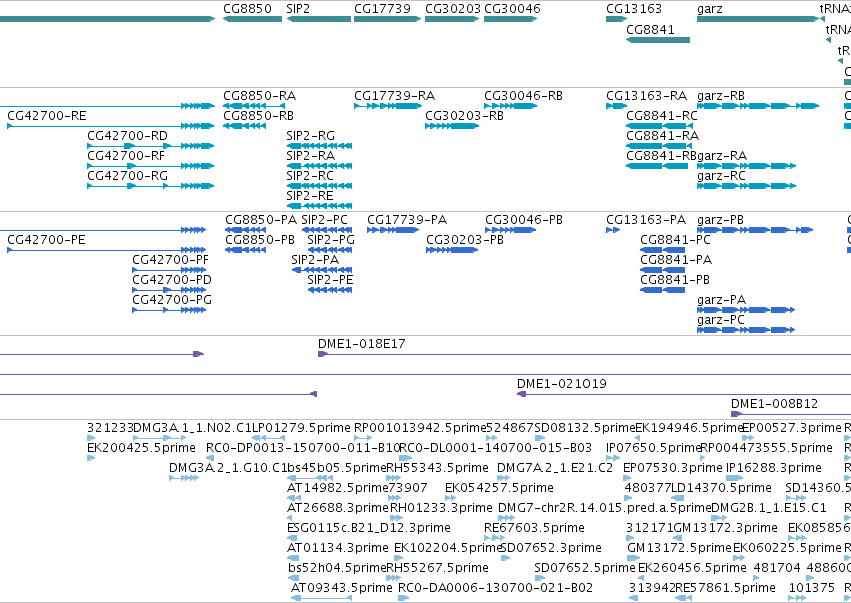The width and height of the screenshot is (851, 603).
Task: Click EST RE67603.5prime
Action: (494, 538)
